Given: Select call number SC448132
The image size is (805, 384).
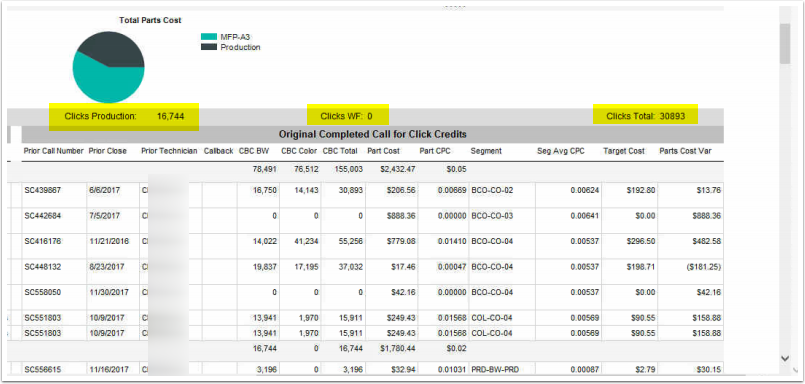Looking at the screenshot, I should (43, 267).
